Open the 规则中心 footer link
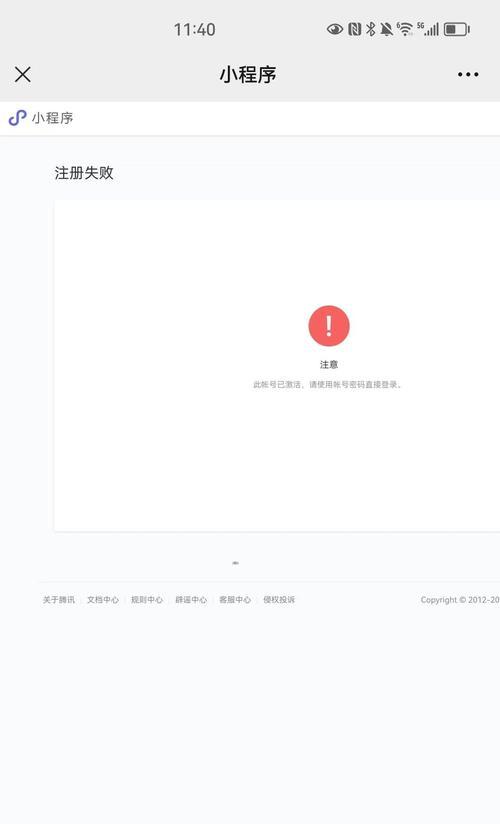This screenshot has width=500, height=824. [147, 600]
